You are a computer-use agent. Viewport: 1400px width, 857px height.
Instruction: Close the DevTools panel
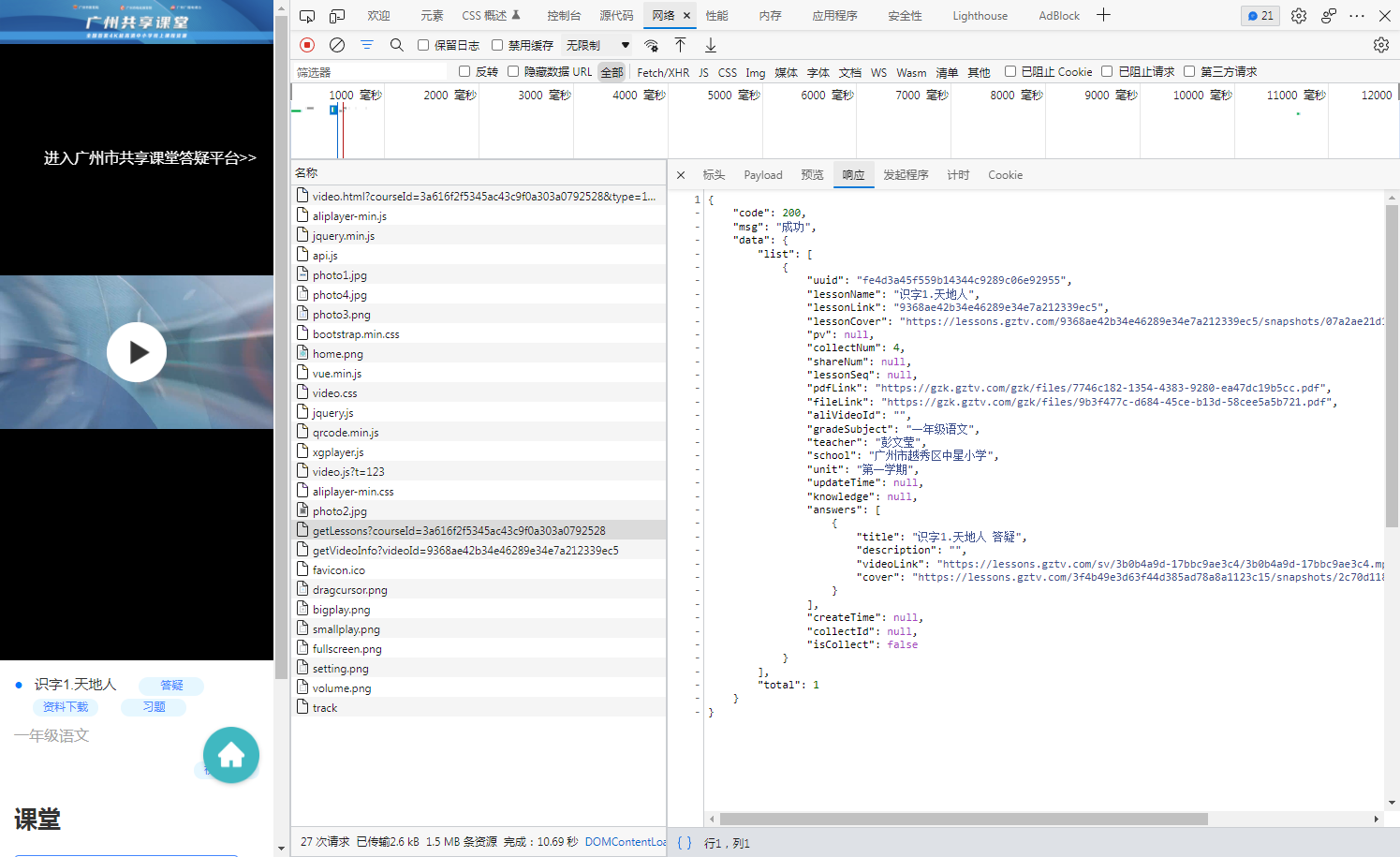[1385, 16]
